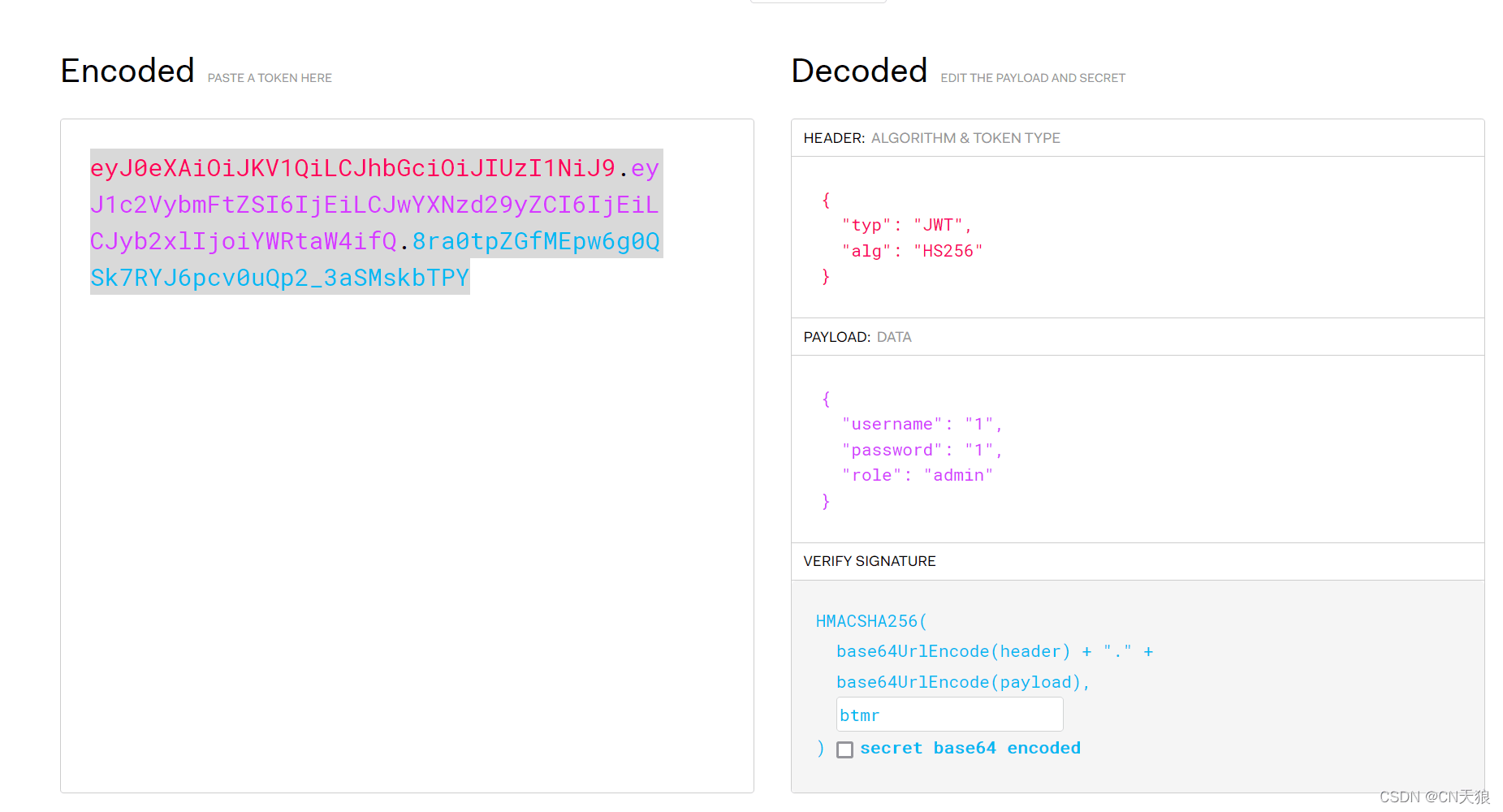
Task: Click the "password": "1" payload line
Action: 922,450
